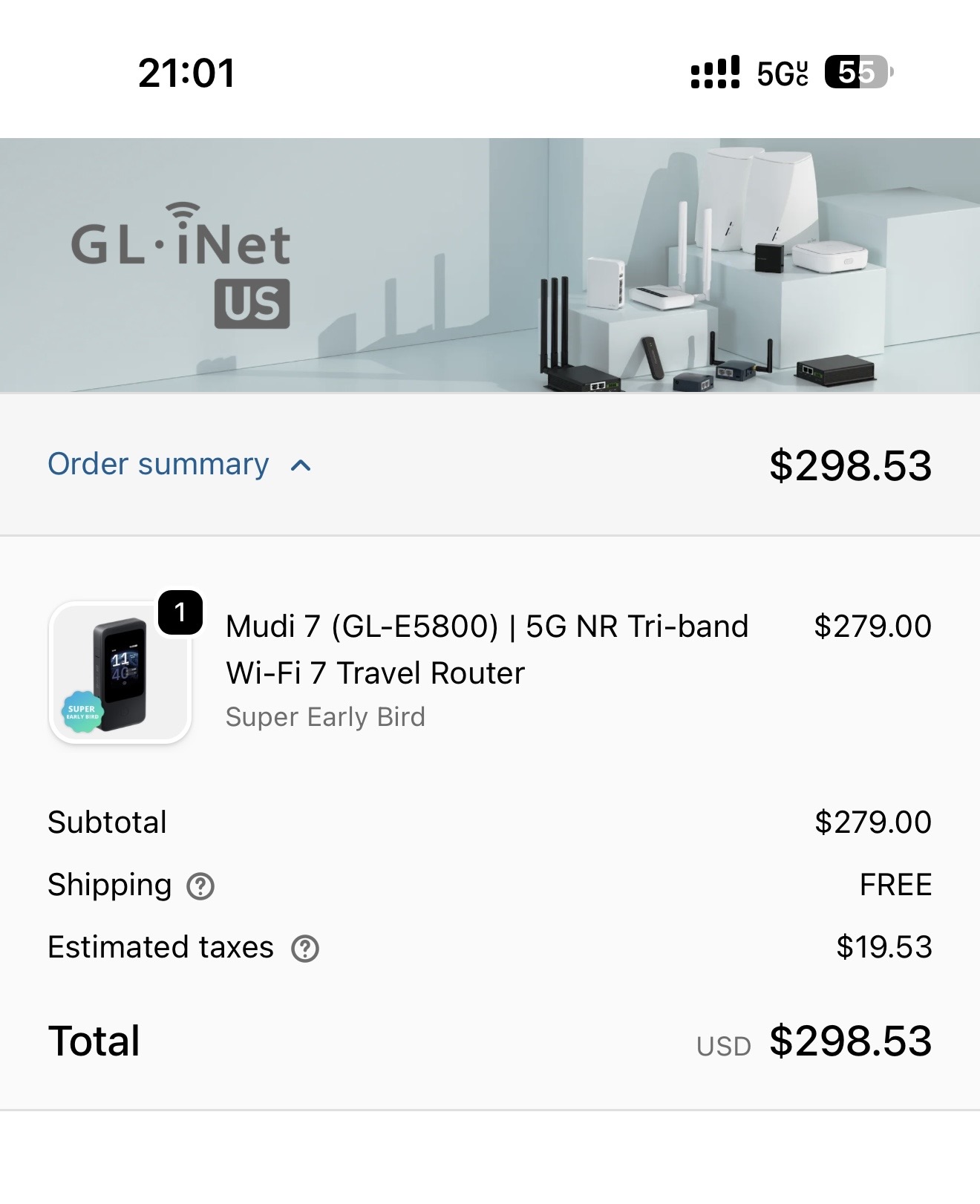This screenshot has width=980, height=1204.
Task: Tap the GL.iNet US store logo
Action: pyautogui.click(x=181, y=265)
